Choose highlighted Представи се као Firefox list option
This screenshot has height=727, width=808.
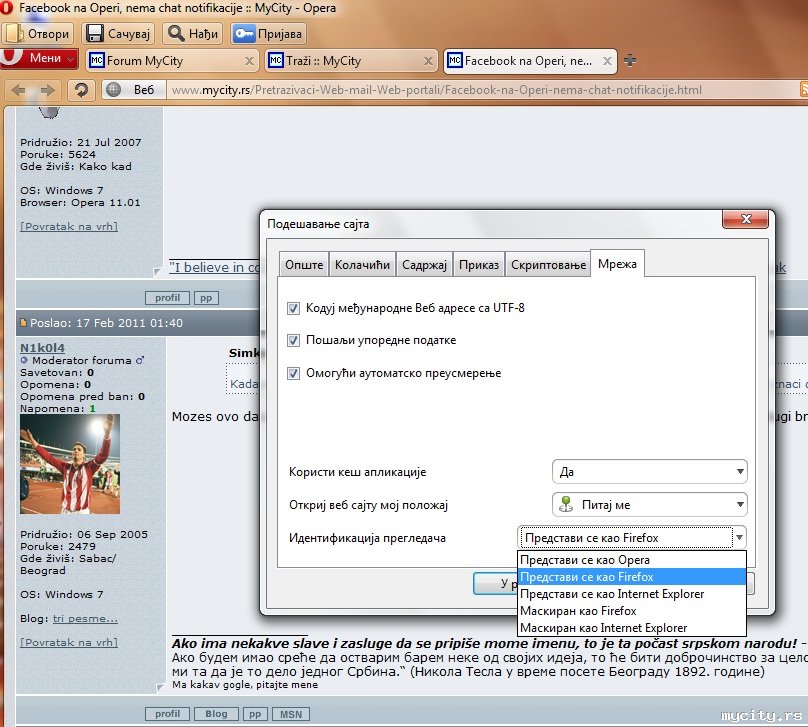632,577
